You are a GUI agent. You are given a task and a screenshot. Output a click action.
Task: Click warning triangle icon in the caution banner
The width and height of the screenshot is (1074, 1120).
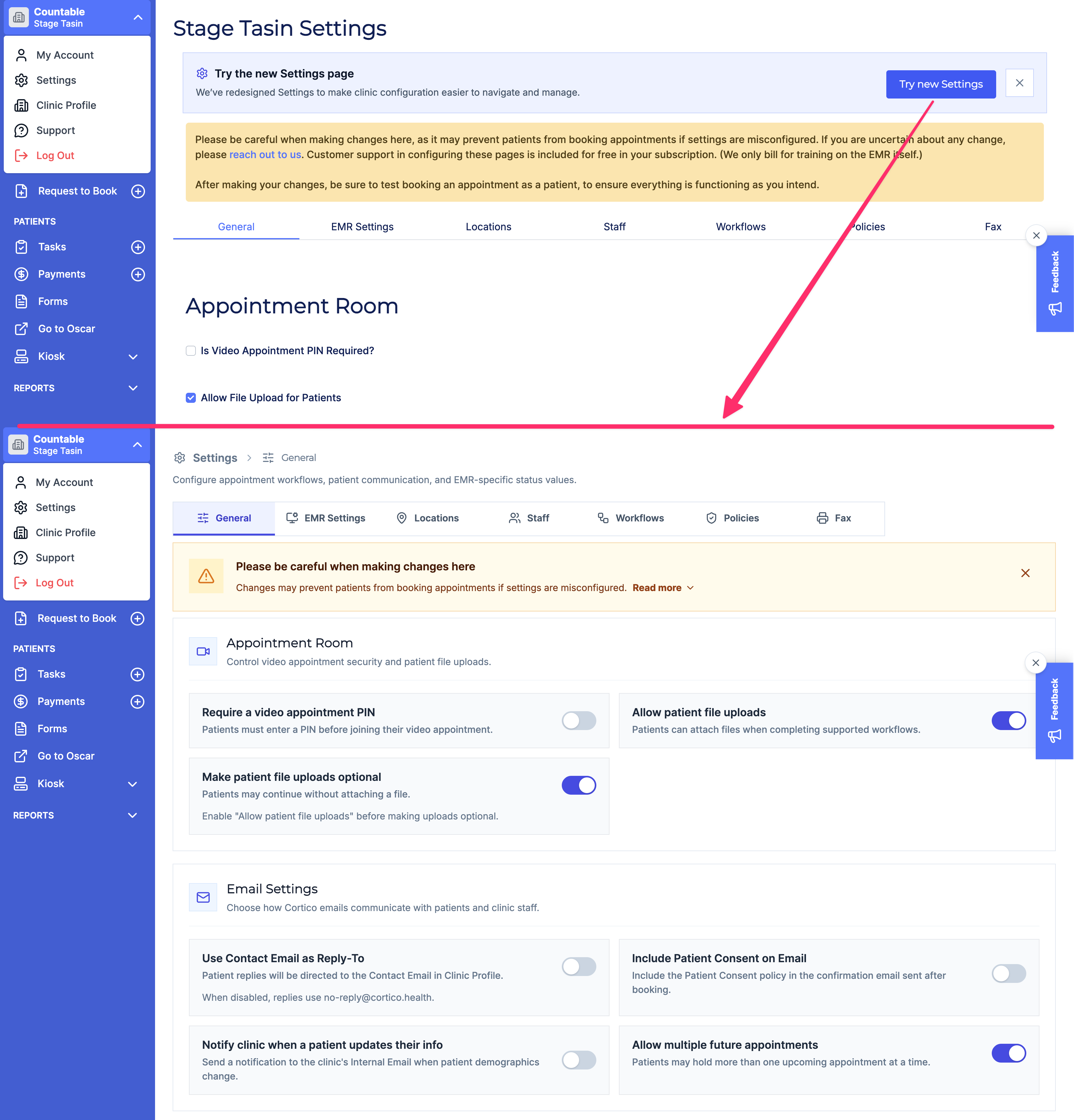click(x=206, y=576)
